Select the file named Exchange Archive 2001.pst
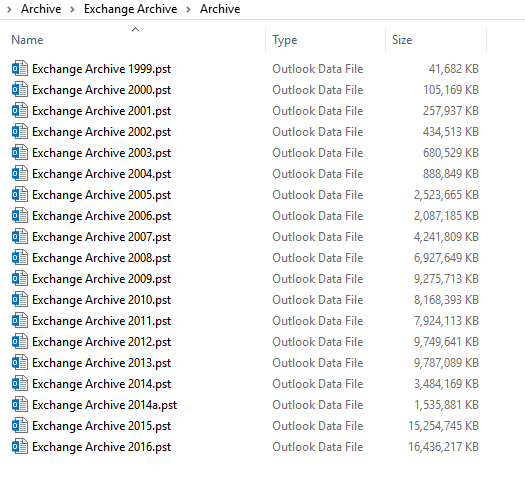Image resolution: width=525 pixels, height=479 pixels. pyautogui.click(x=101, y=111)
